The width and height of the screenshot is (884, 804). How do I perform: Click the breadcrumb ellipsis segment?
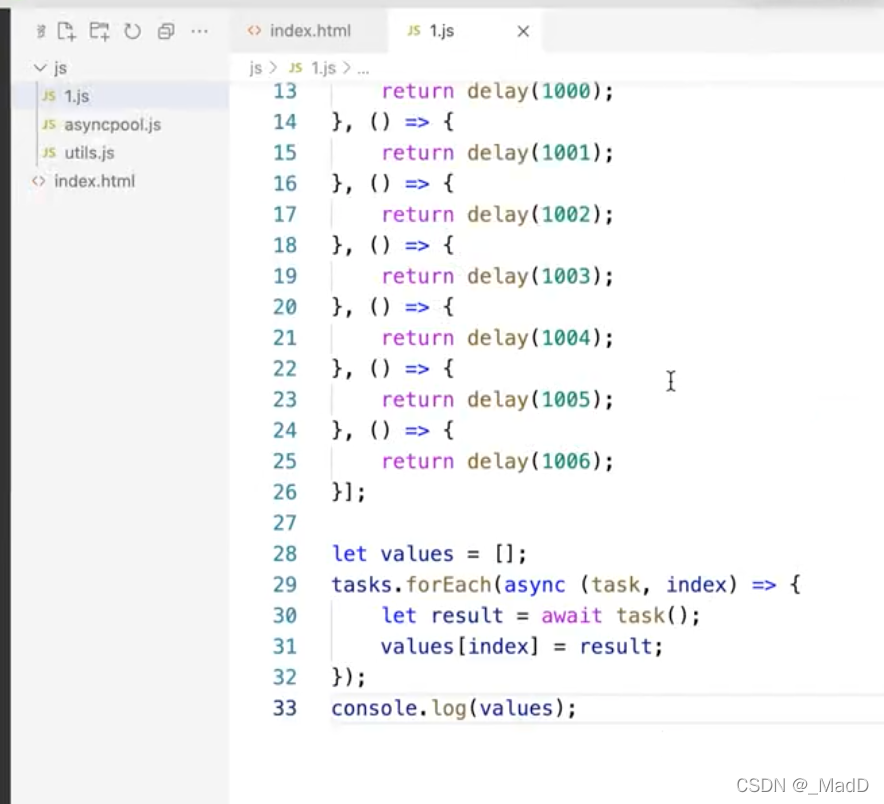(x=363, y=69)
